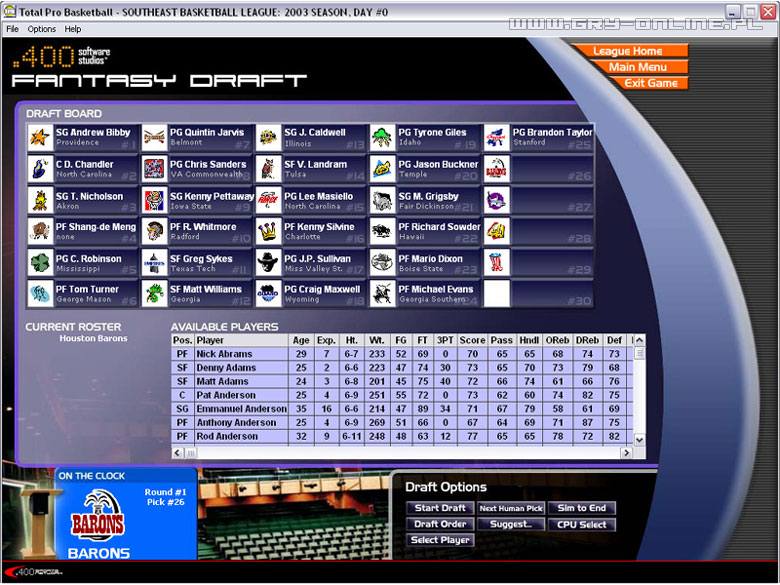Click the Exit Game button
The width and height of the screenshot is (780, 585).
[649, 83]
